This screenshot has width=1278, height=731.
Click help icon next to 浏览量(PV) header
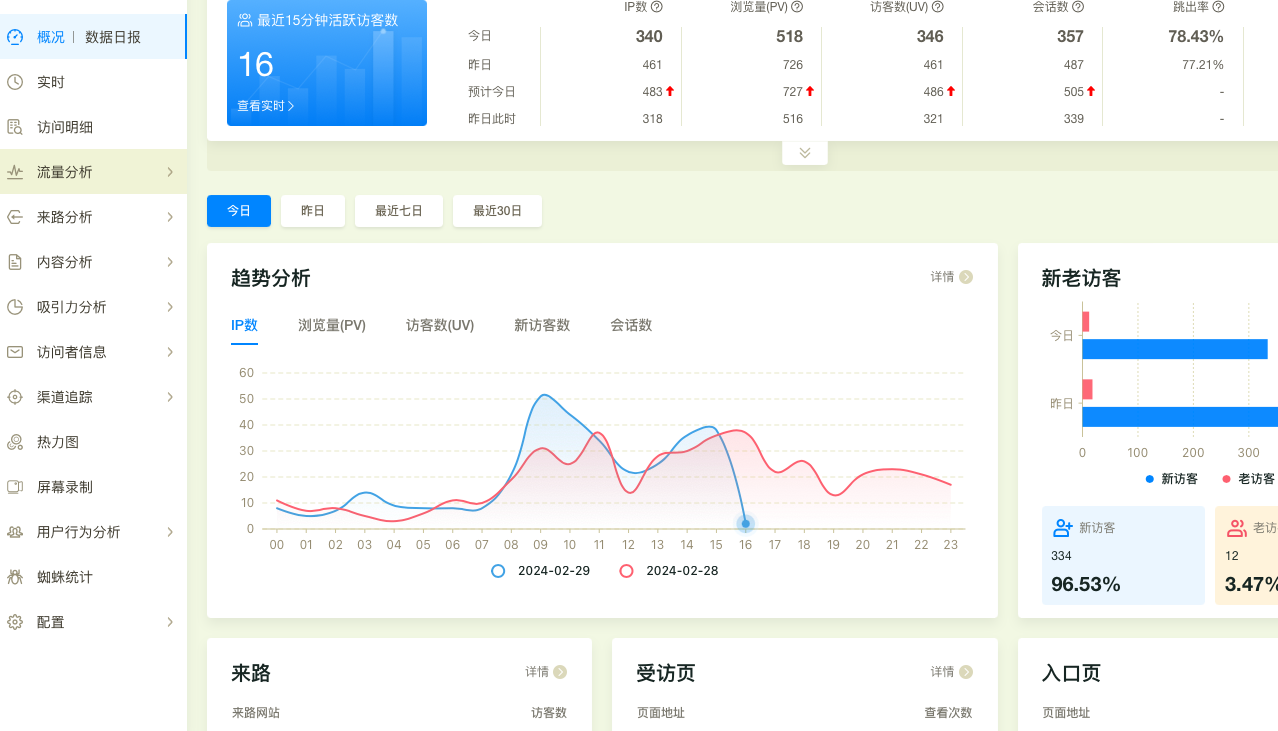797,7
